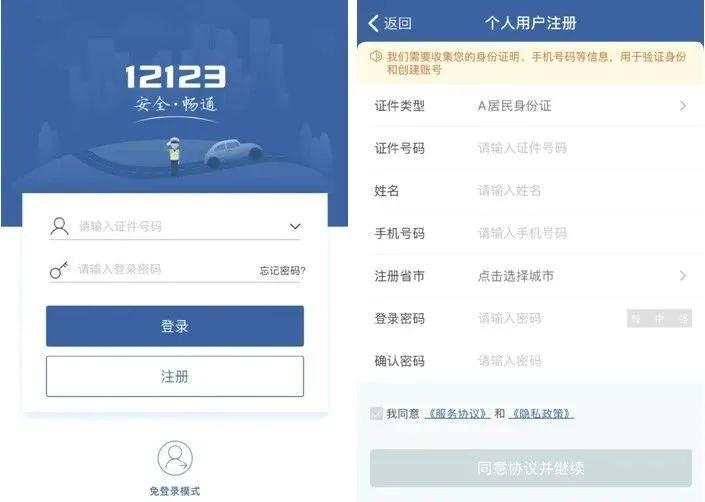Click the 同意协议并继续 button
This screenshot has height=502, width=705.
(x=531, y=468)
